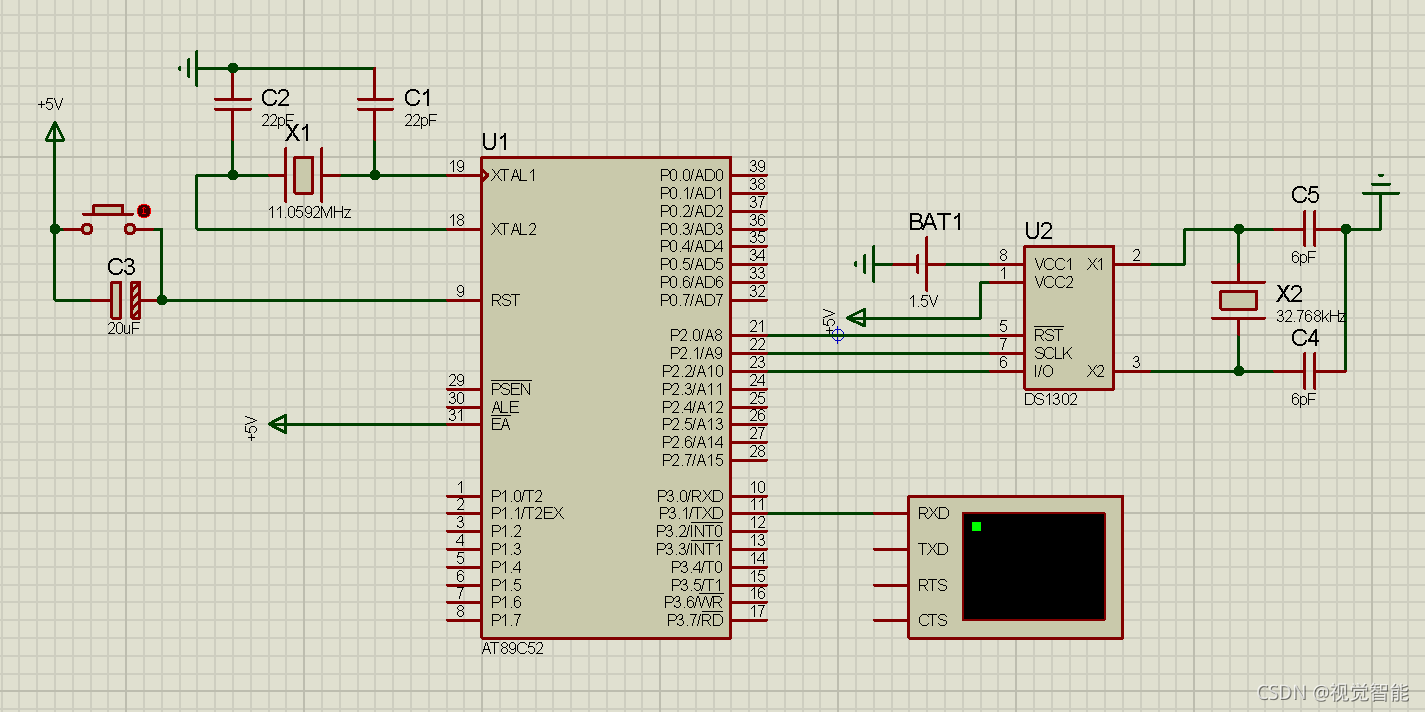Click the +5V terminal arrow feeding VCC2
This screenshot has width=1425, height=712.
(856, 318)
